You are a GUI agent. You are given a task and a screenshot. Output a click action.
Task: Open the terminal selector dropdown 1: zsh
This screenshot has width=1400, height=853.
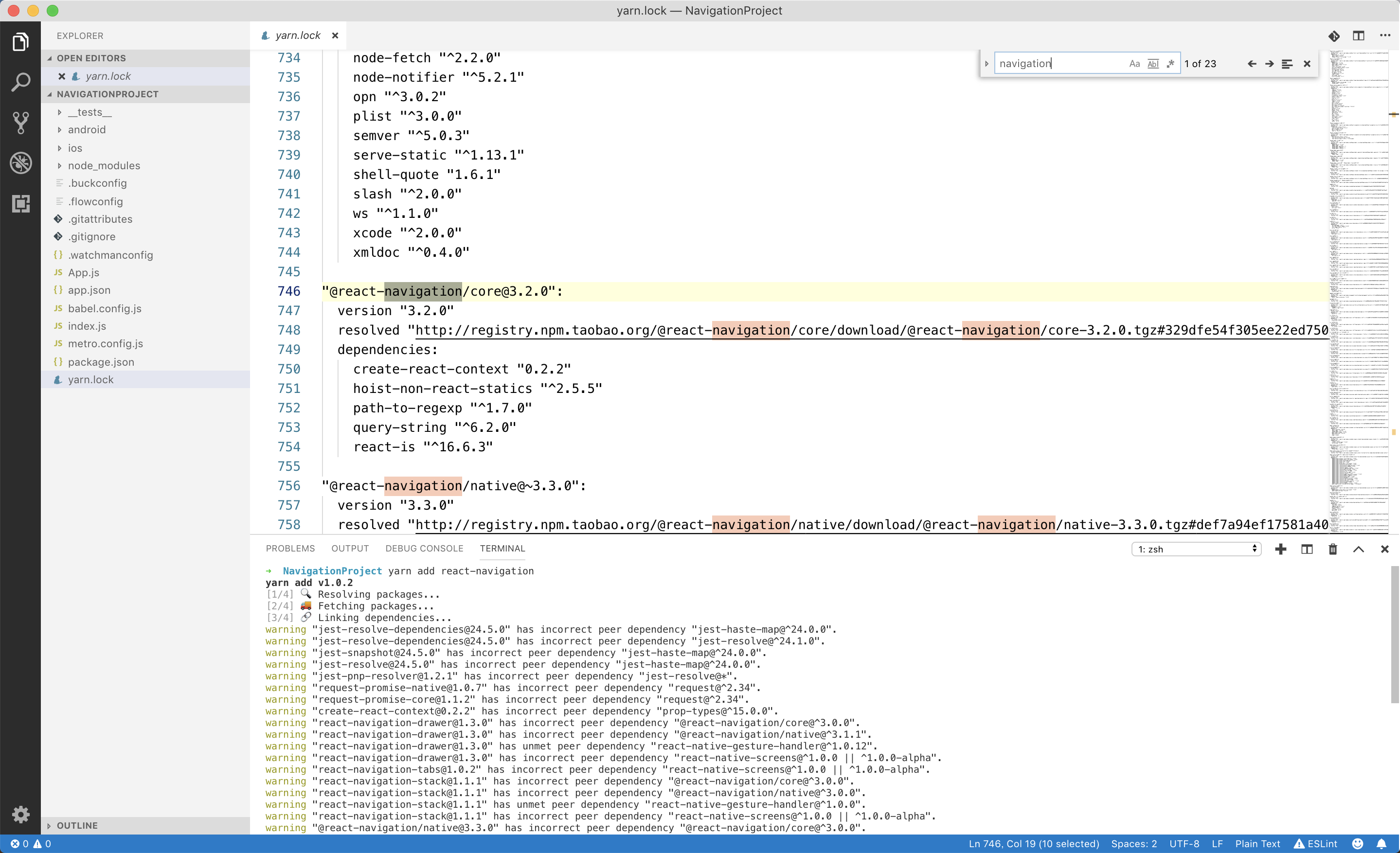tap(1197, 549)
